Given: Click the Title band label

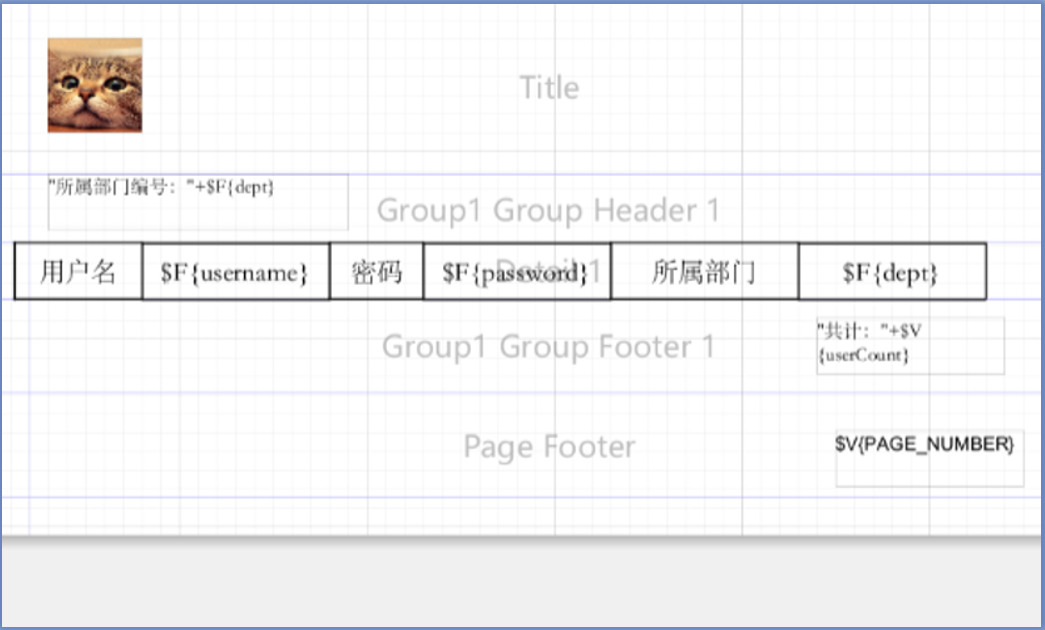Looking at the screenshot, I should 549,88.
